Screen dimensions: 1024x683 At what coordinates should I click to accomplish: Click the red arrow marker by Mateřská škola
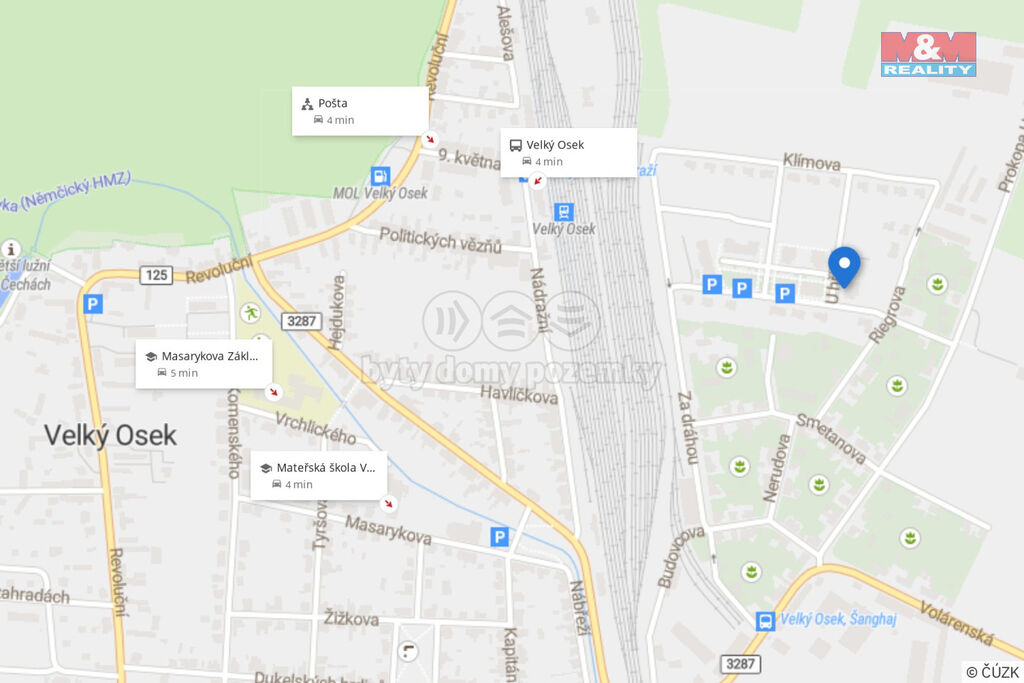[x=389, y=503]
